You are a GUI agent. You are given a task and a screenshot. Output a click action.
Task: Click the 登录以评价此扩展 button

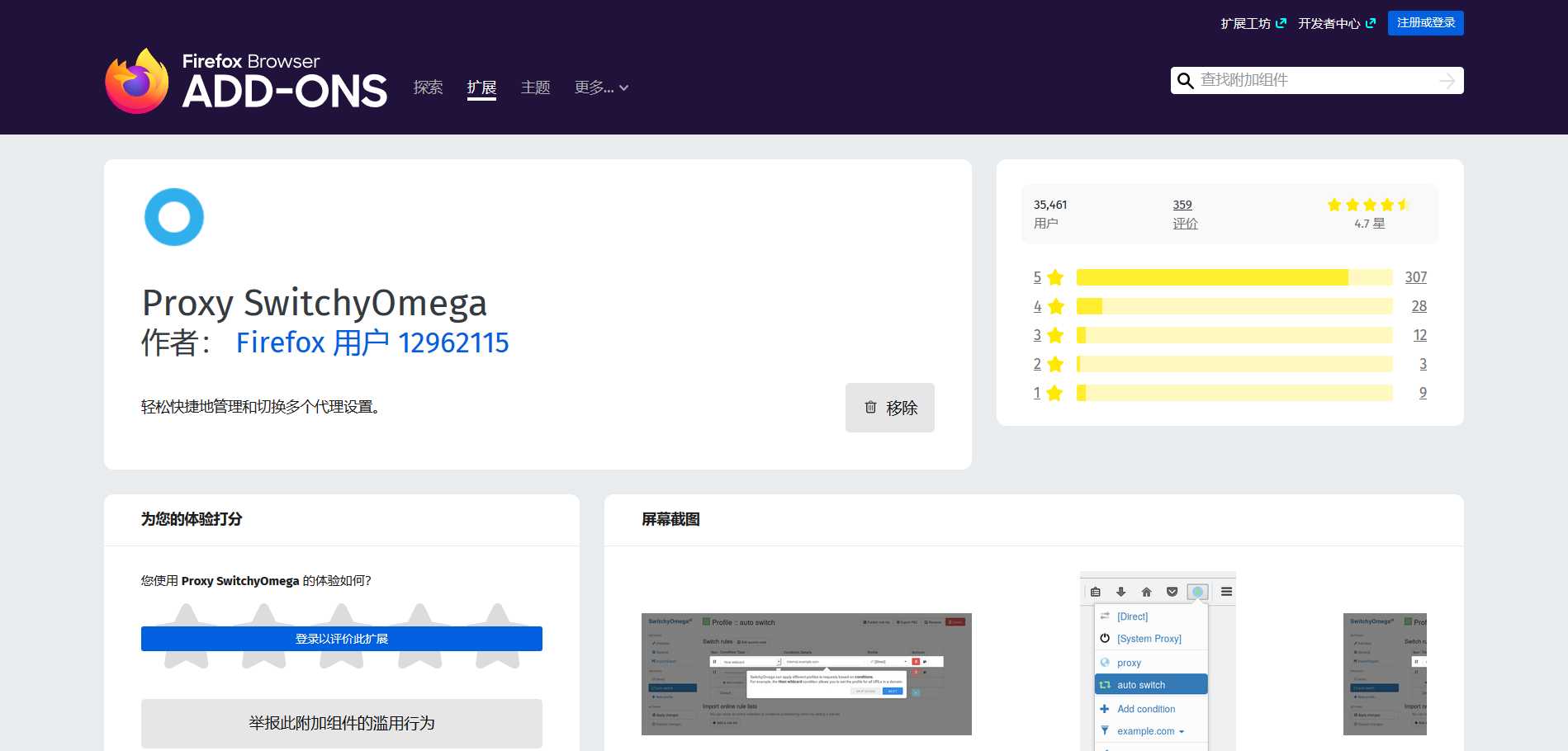tap(342, 639)
